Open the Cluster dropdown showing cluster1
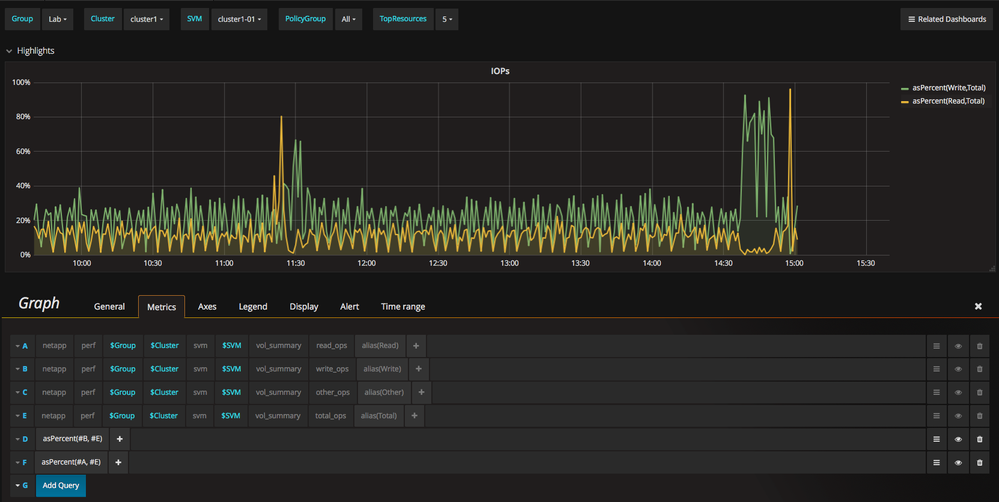 (145, 19)
